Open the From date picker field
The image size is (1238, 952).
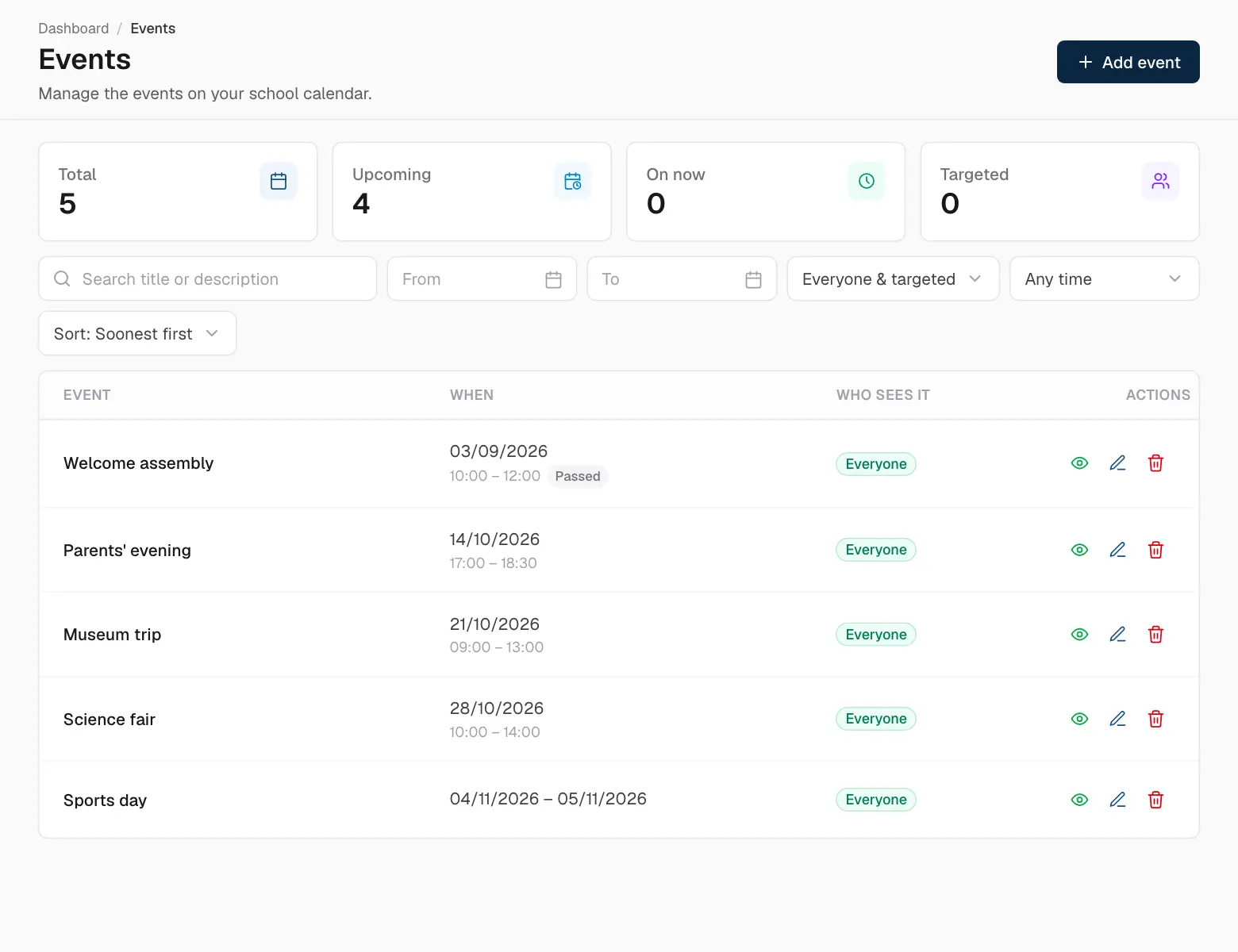[482, 278]
